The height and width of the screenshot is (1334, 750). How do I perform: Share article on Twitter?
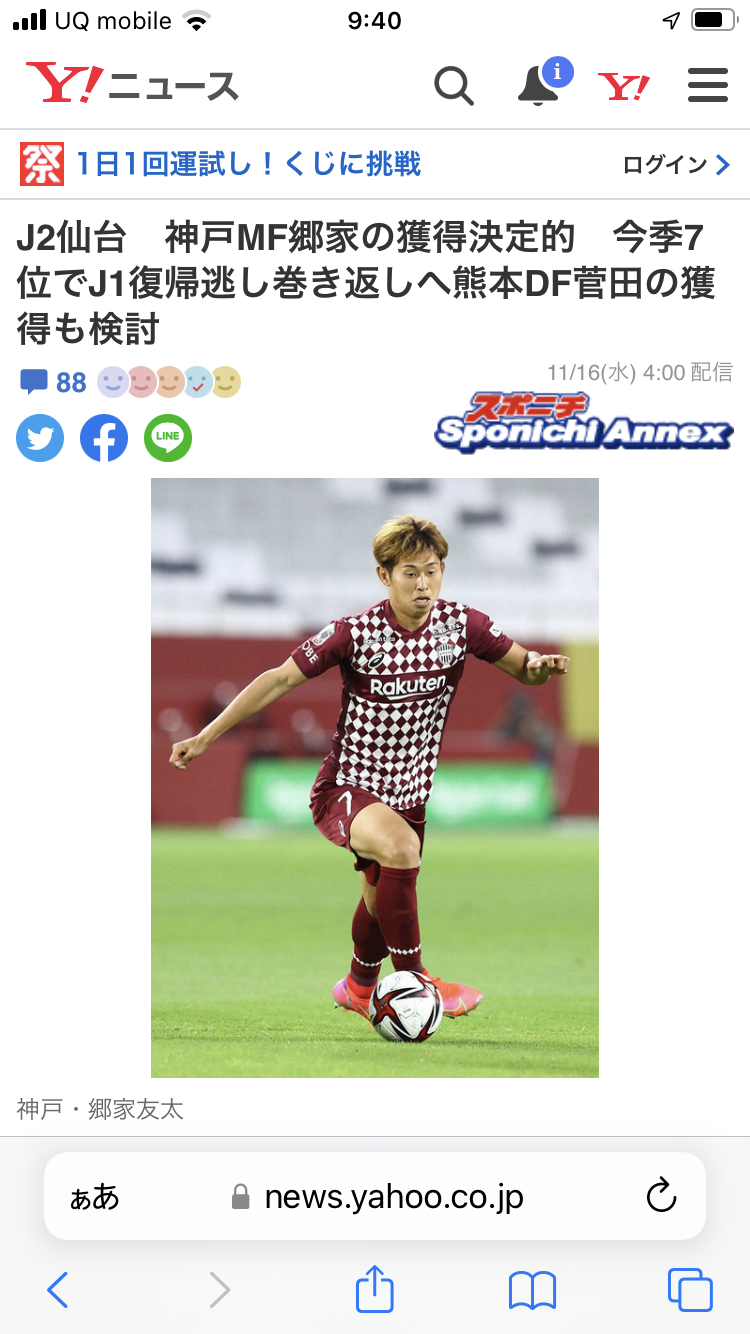click(40, 438)
